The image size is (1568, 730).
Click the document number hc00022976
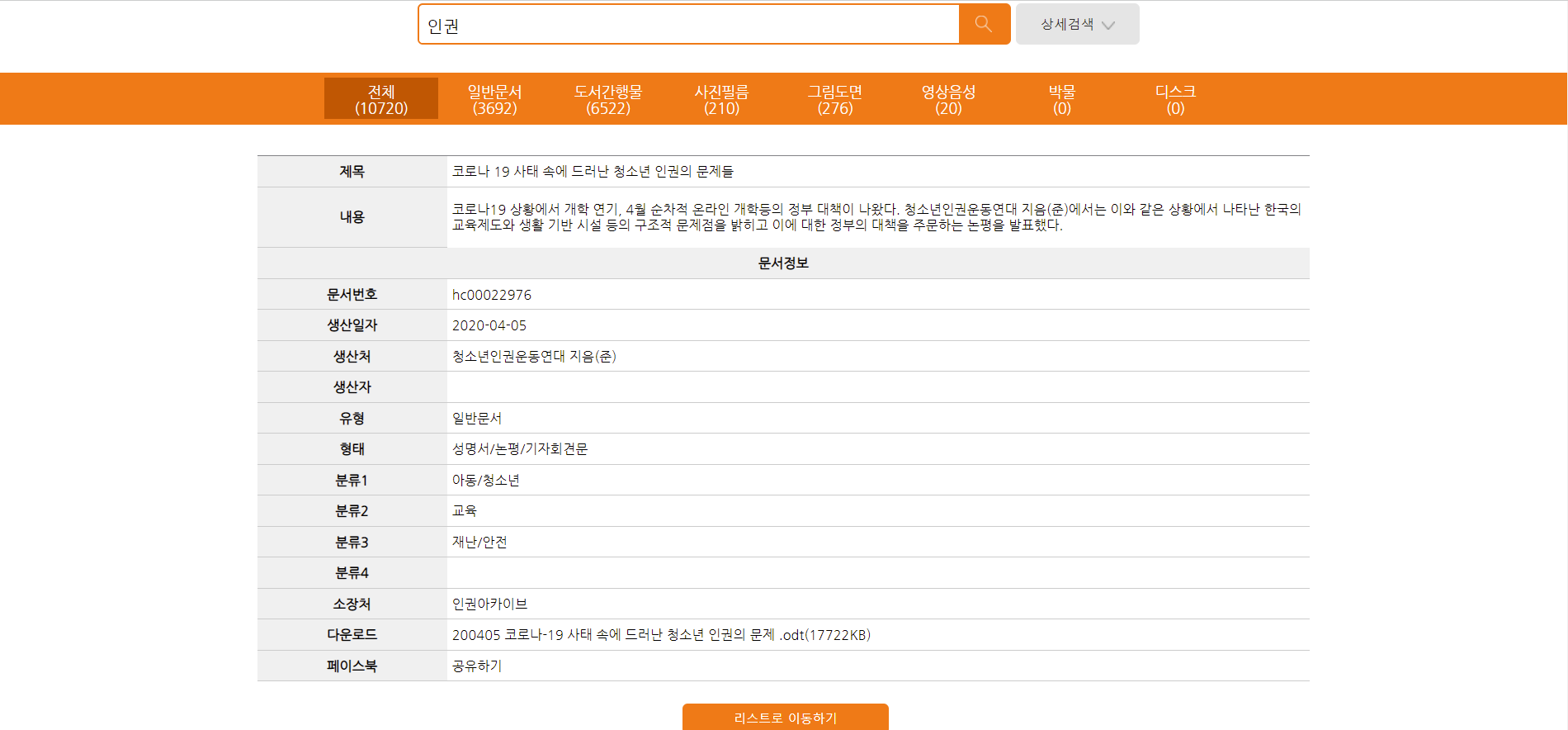pos(492,295)
